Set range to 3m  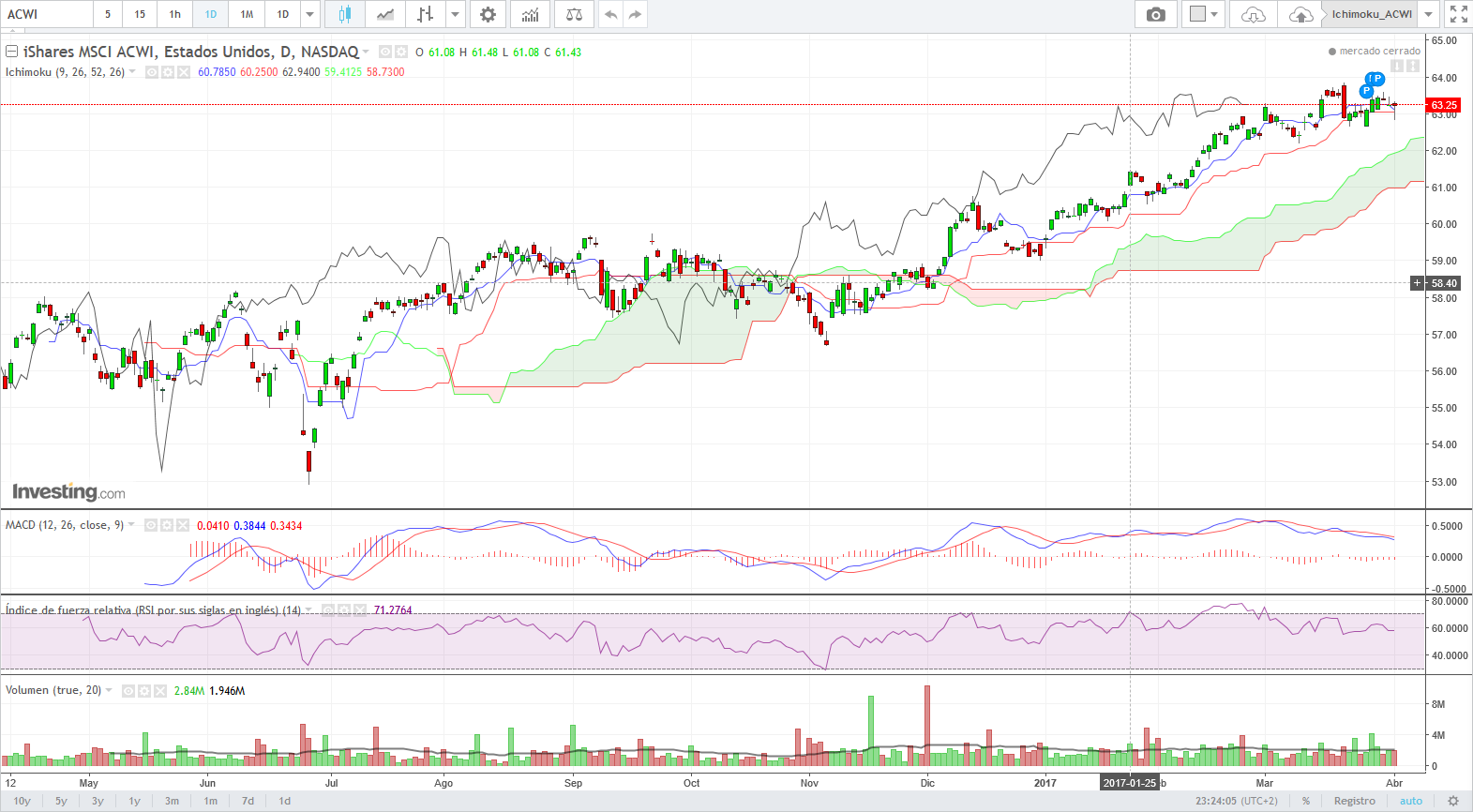(x=173, y=801)
